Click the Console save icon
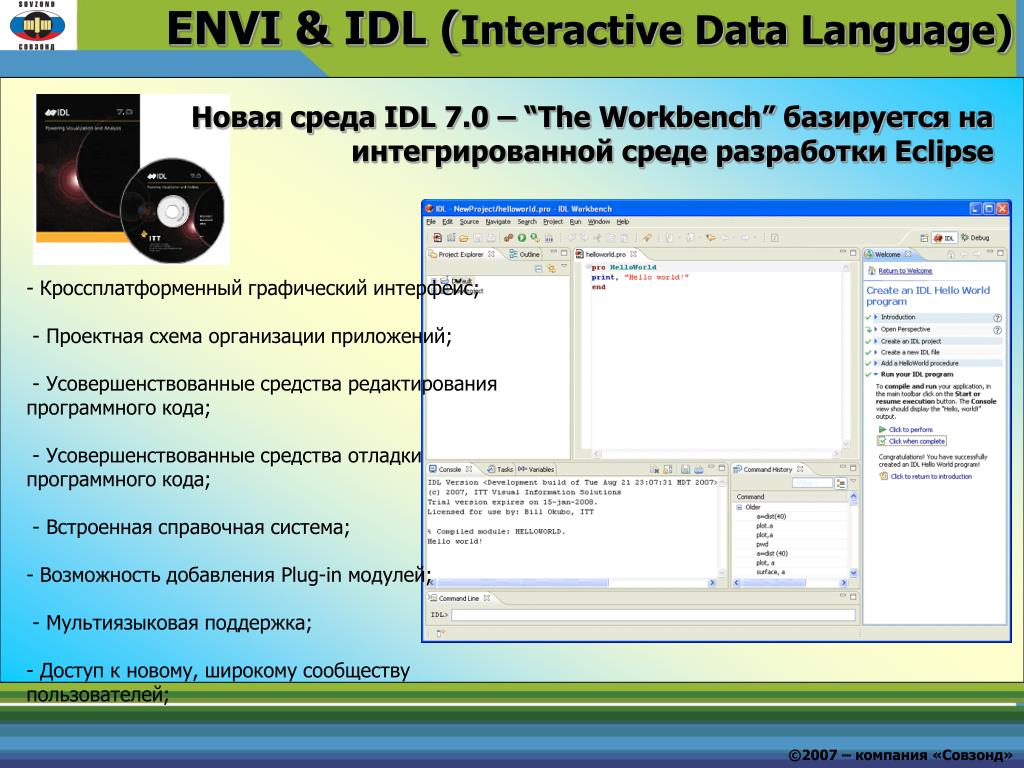The width and height of the screenshot is (1024, 768). pyautogui.click(x=685, y=469)
